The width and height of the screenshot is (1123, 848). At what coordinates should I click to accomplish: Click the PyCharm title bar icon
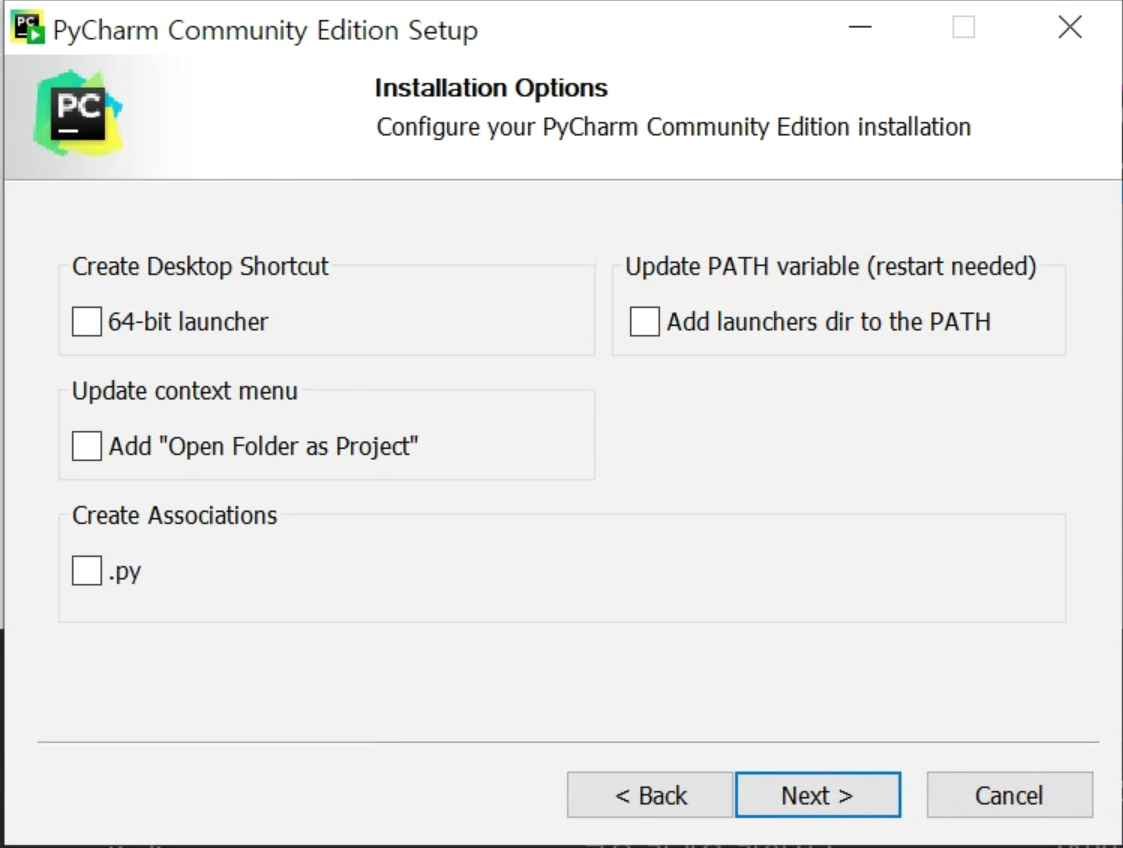tap(29, 29)
